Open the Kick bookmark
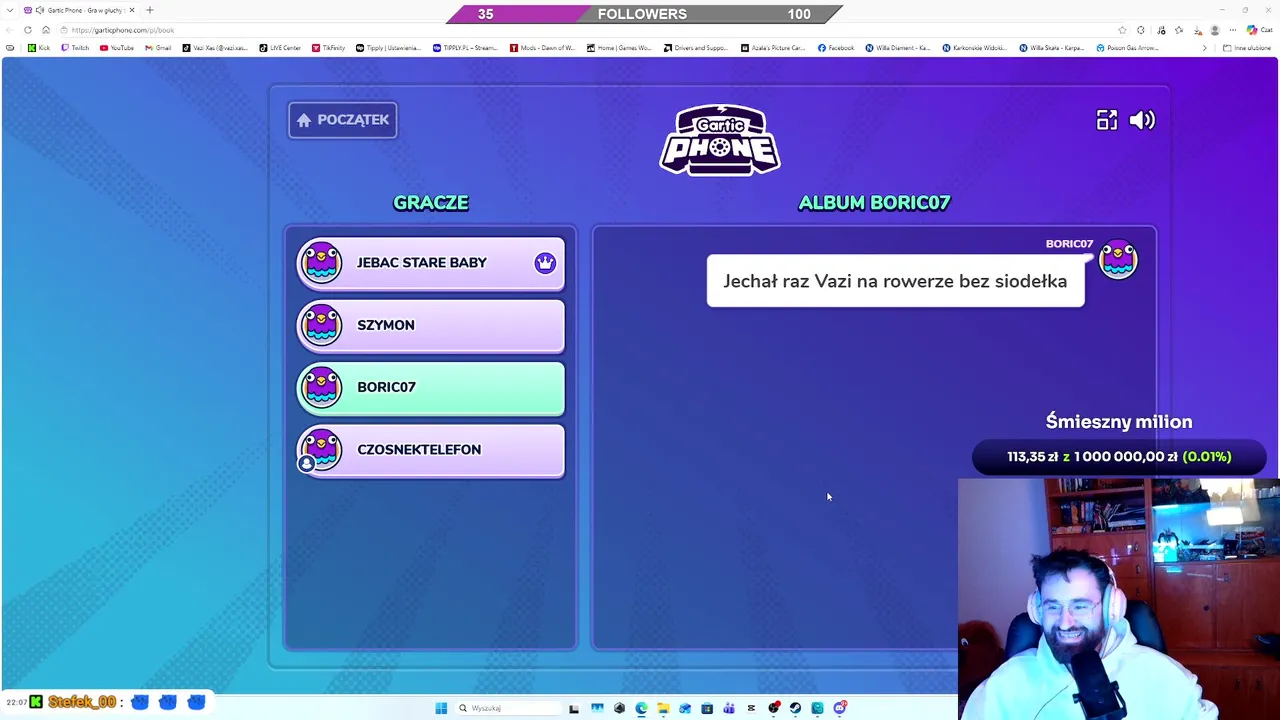1280x720 pixels. coord(39,48)
